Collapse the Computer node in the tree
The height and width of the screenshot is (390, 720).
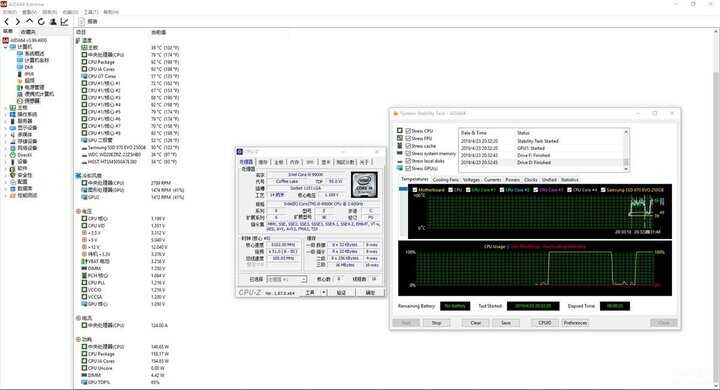[x=6, y=47]
